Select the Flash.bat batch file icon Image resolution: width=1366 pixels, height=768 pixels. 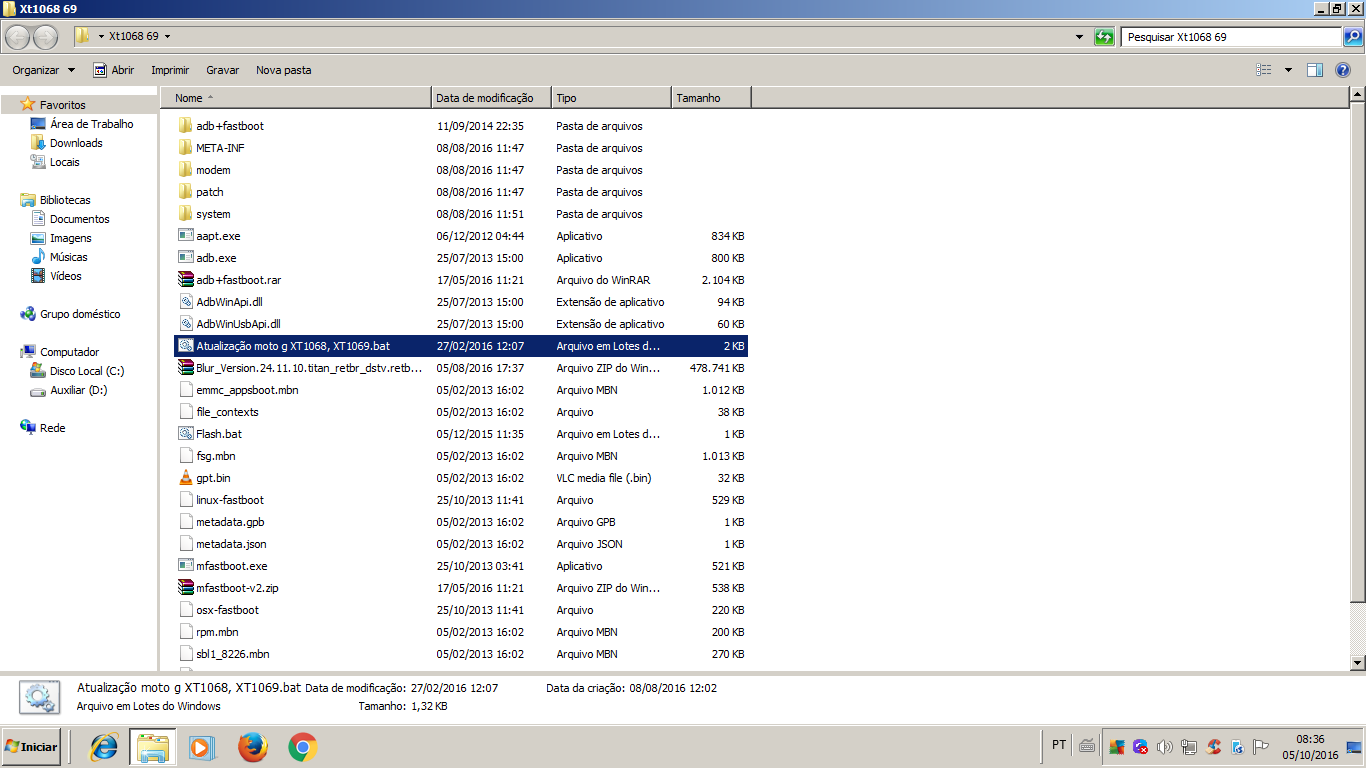tap(185, 434)
